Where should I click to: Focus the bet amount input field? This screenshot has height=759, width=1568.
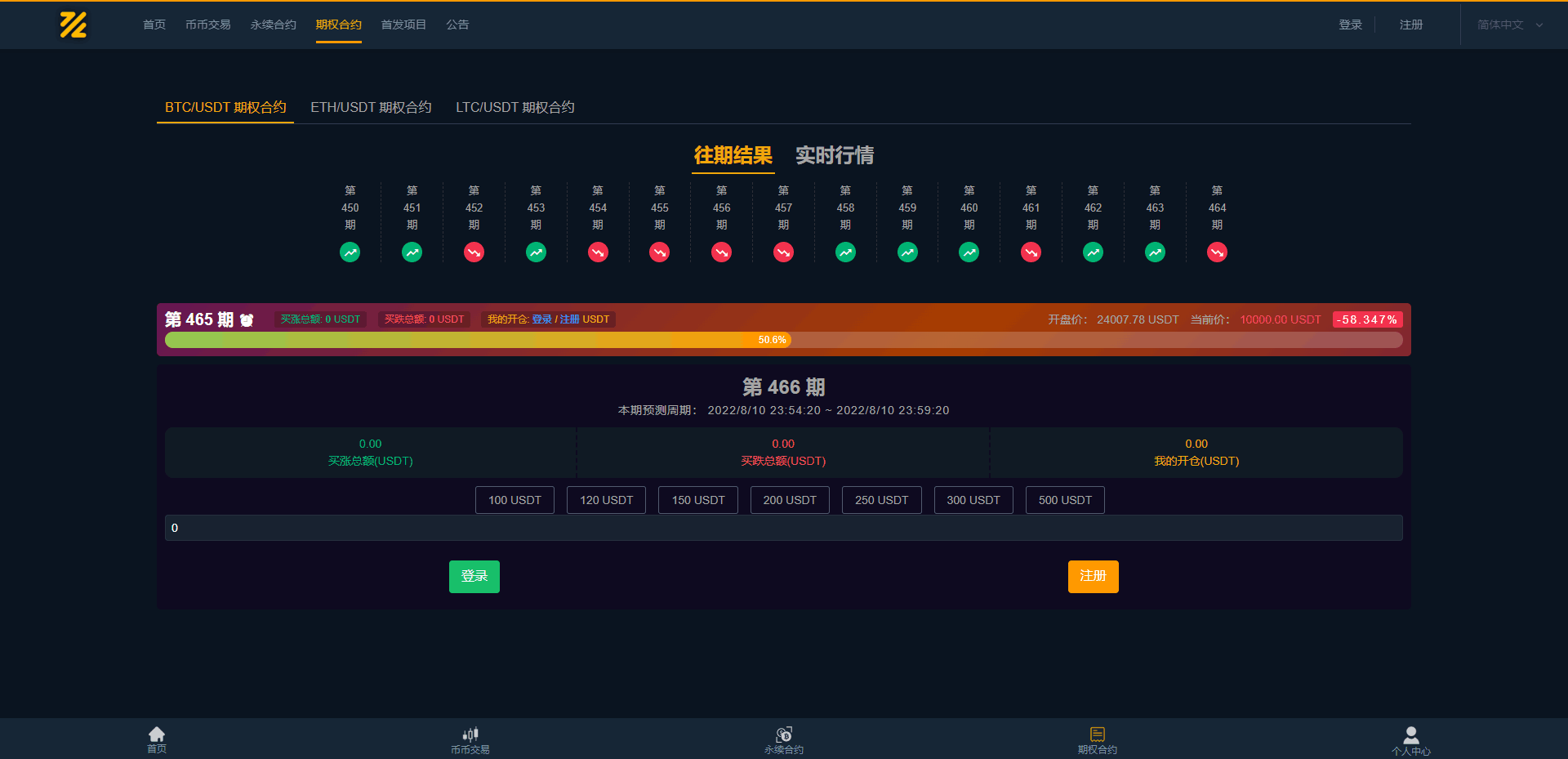pos(783,528)
